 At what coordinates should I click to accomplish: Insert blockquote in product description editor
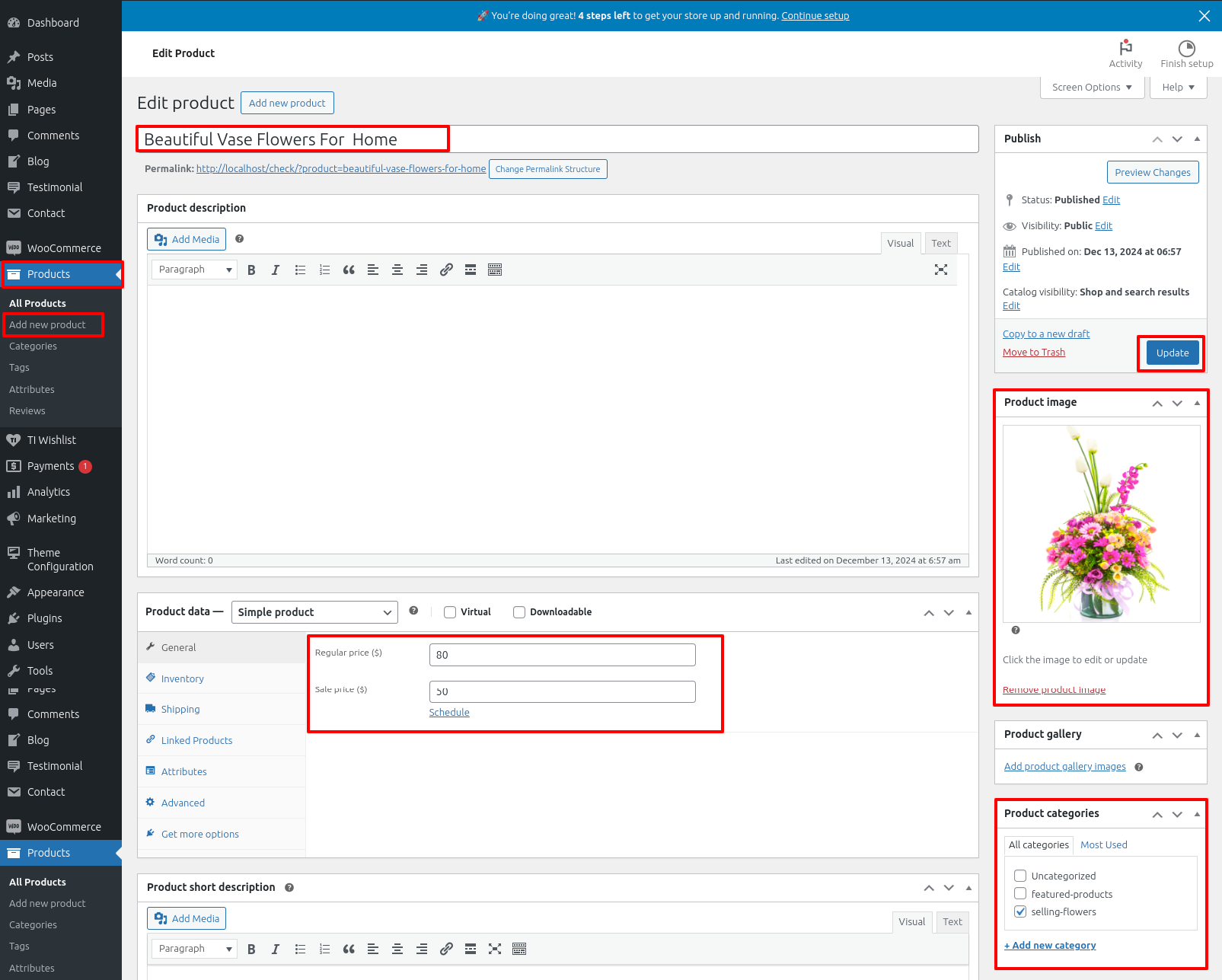click(349, 270)
